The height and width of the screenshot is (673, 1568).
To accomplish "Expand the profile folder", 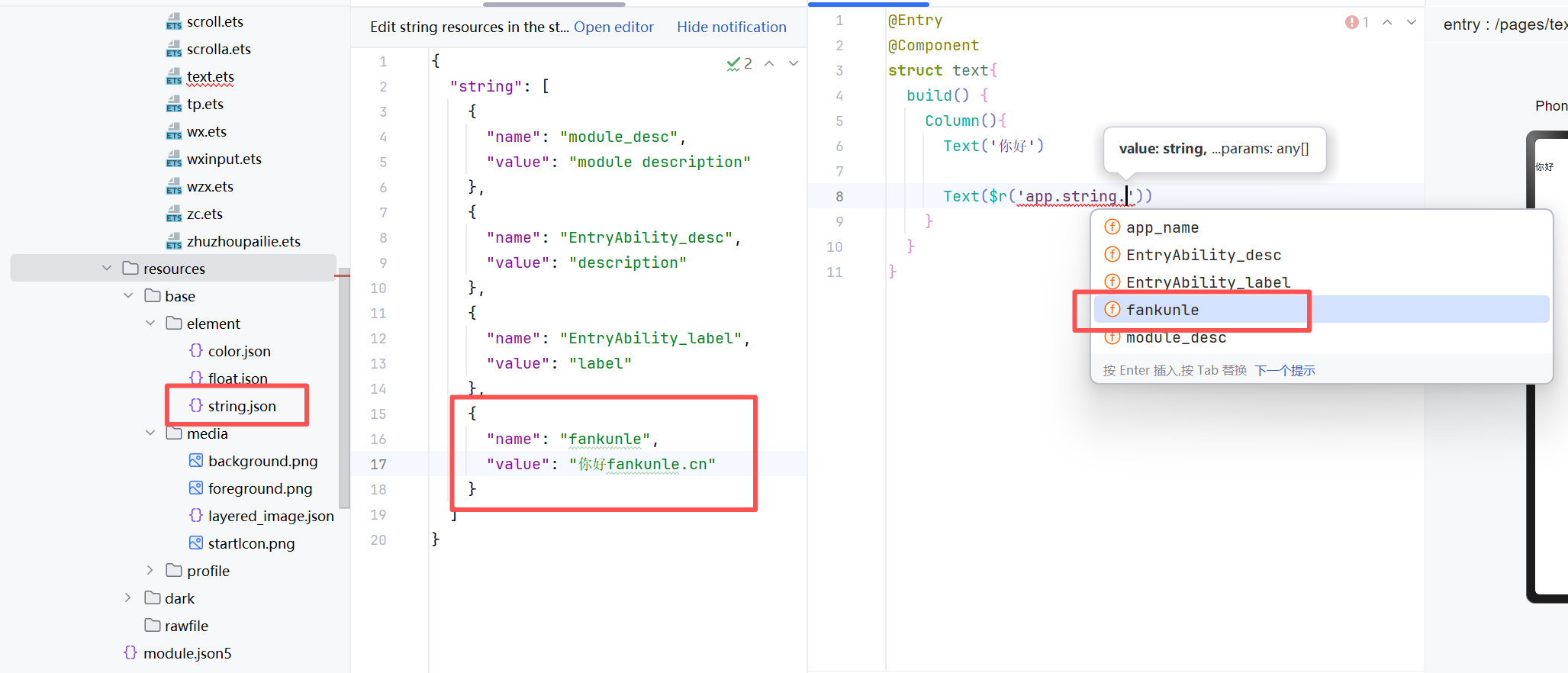I will pos(150,570).
